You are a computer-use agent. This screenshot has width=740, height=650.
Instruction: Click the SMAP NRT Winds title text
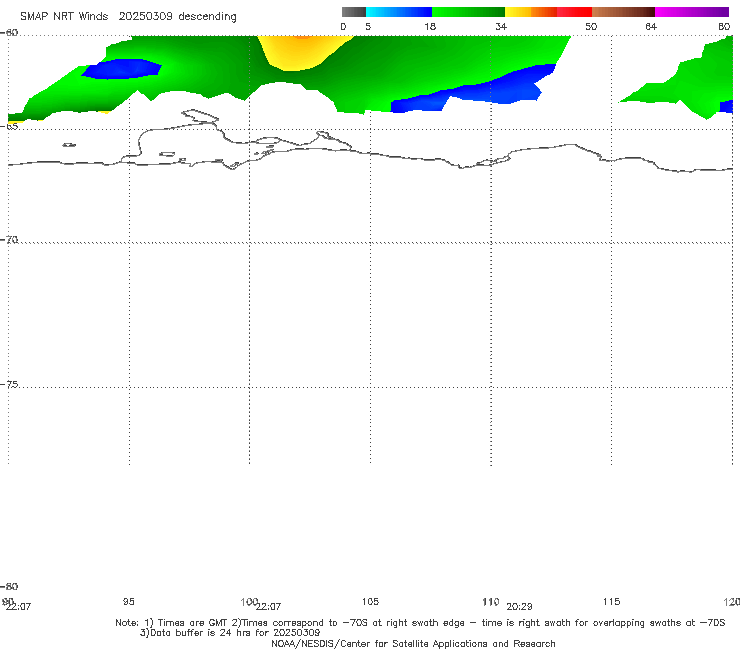point(128,16)
